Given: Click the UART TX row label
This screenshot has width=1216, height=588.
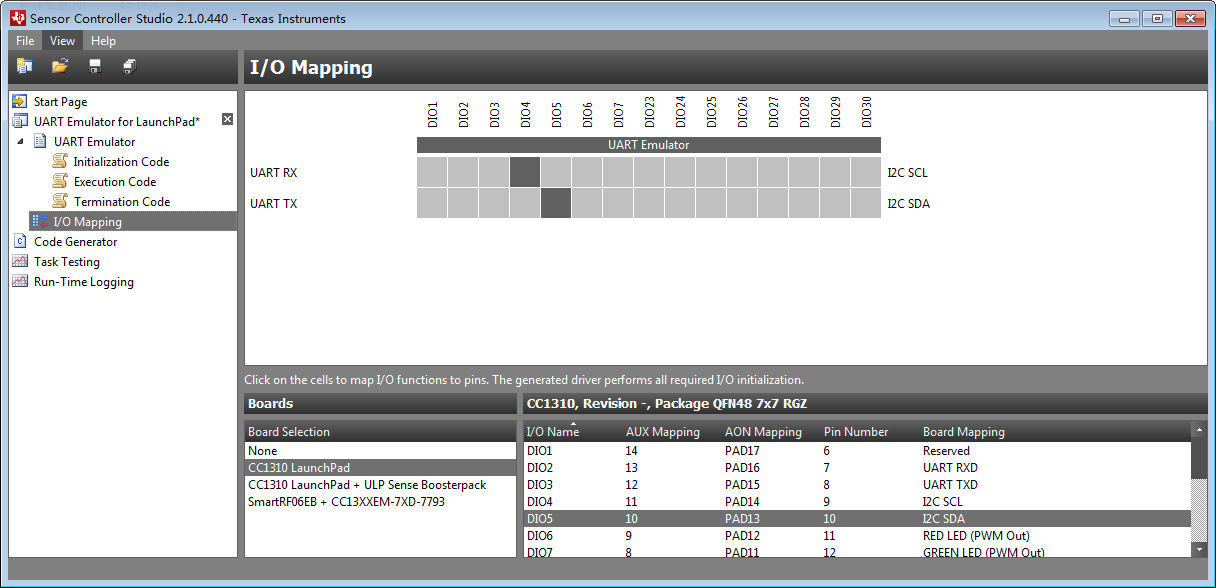Looking at the screenshot, I should (x=273, y=204).
